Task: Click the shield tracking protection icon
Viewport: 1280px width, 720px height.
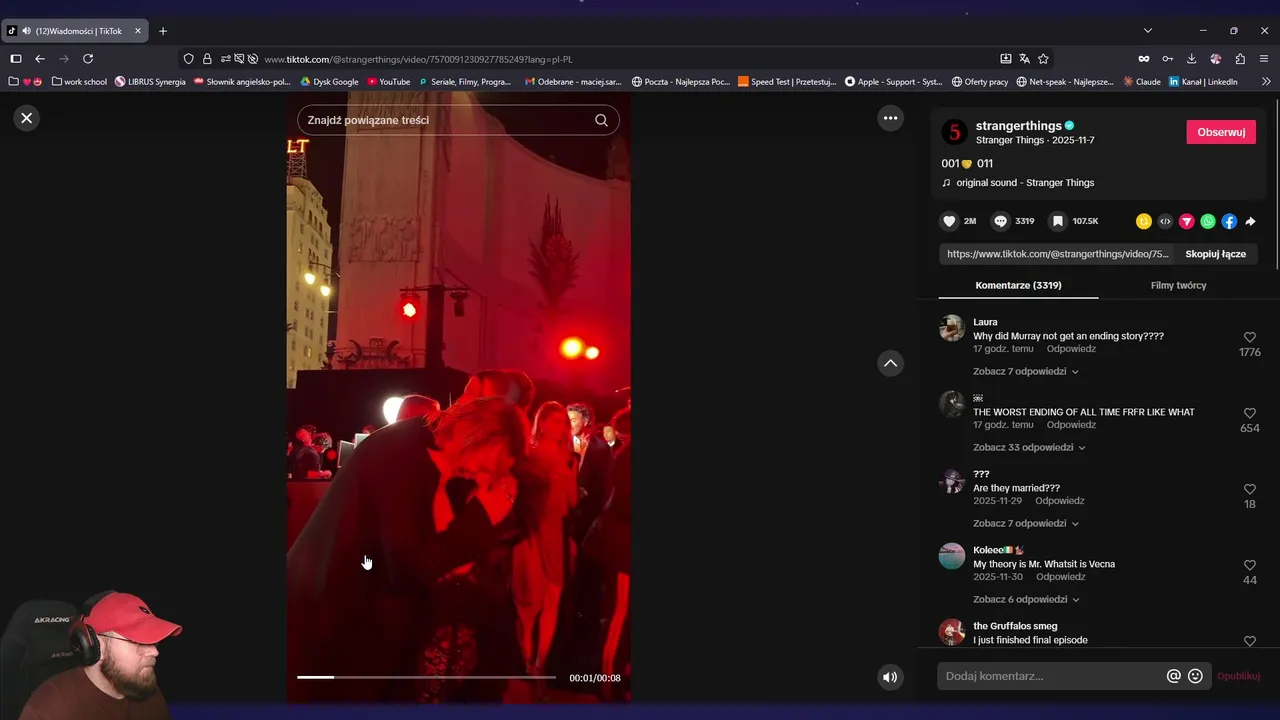Action: [x=188, y=59]
